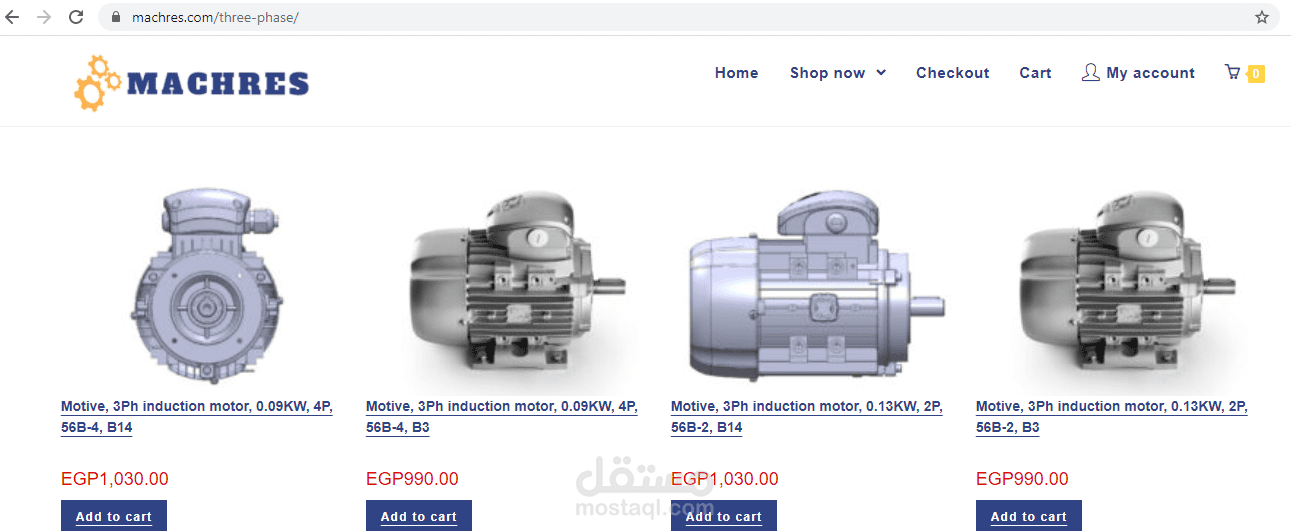Add the 0.13KW 2P B3 motor to cart
Image resolution: width=1291 pixels, height=531 pixels.
pyautogui.click(x=1029, y=516)
